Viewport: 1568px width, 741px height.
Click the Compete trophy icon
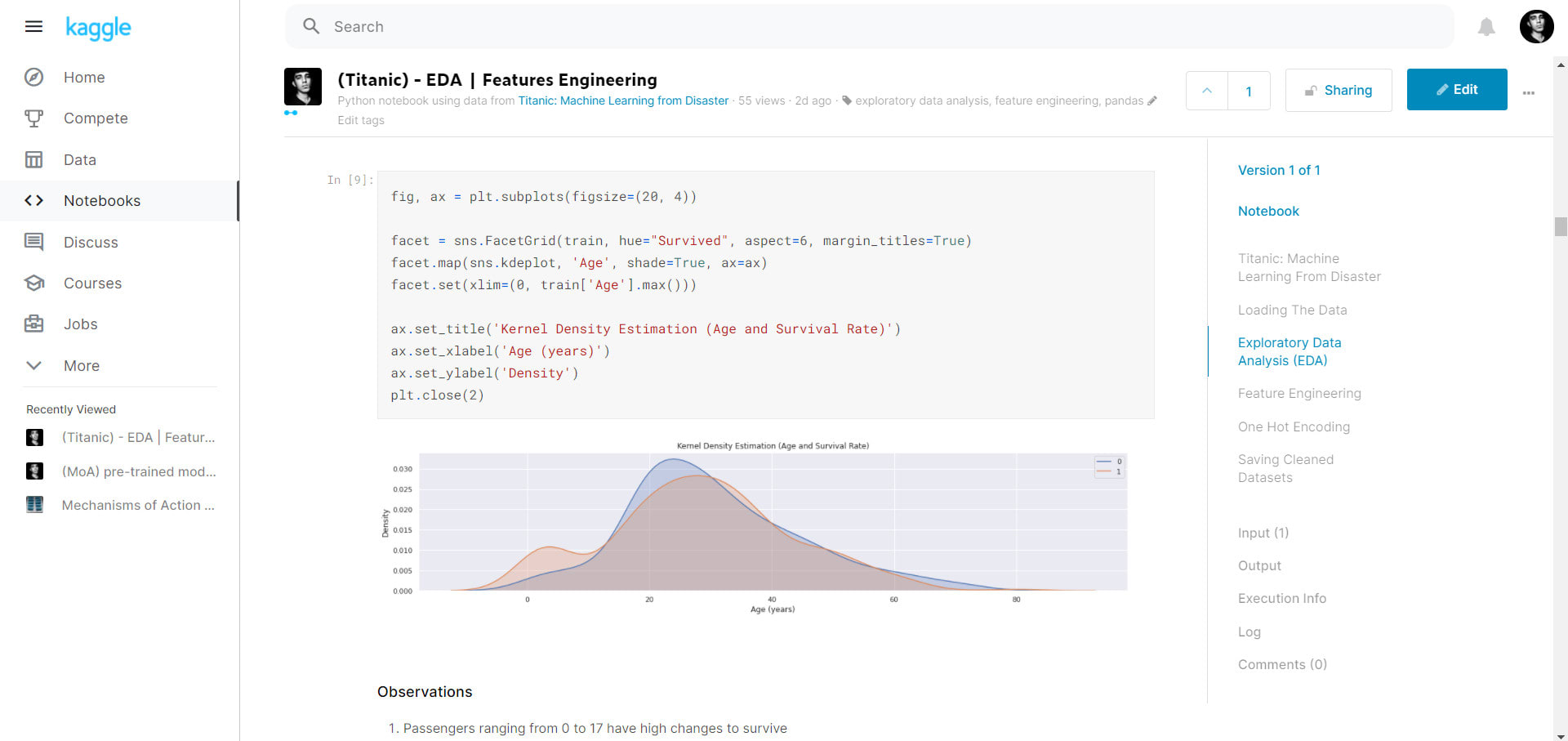pos(33,118)
